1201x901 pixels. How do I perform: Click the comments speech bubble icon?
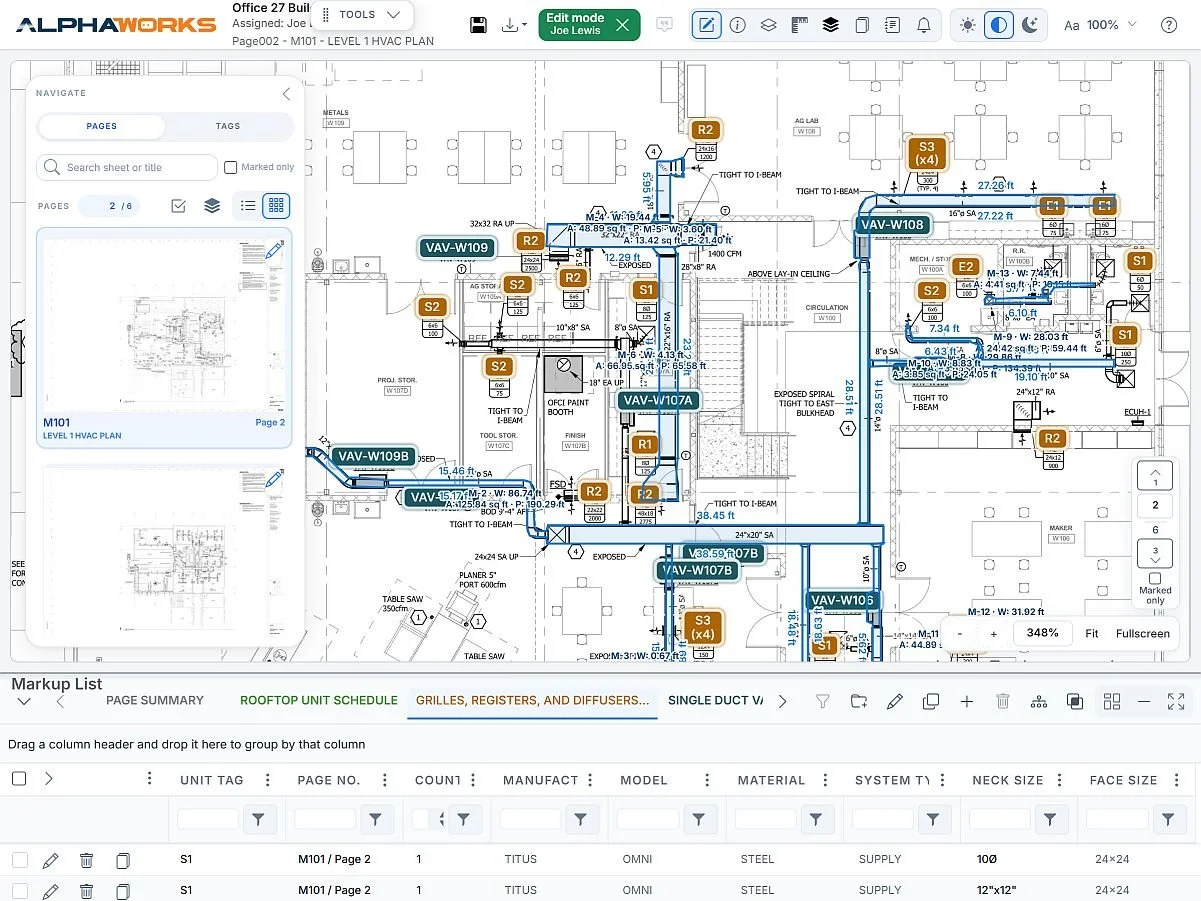(x=664, y=25)
